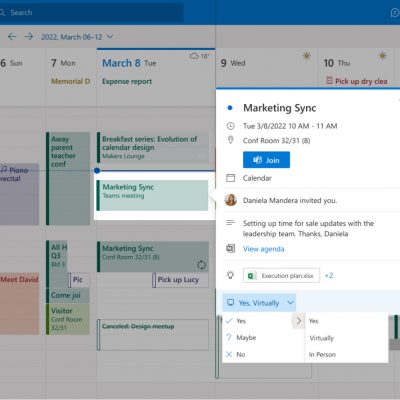Open the Canceled: Design meetup event
The image size is (400, 400).
[x=153, y=335]
